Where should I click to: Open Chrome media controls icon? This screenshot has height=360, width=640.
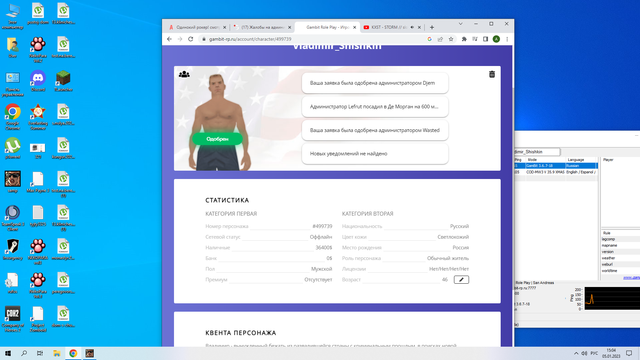click(x=475, y=39)
